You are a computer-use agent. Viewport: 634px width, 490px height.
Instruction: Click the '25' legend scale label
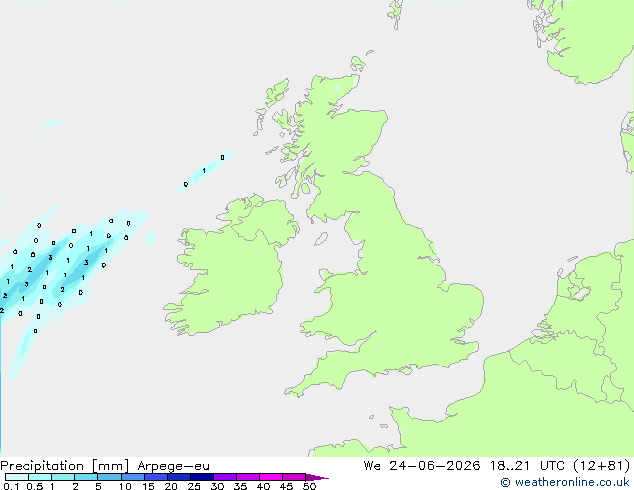coord(194,486)
